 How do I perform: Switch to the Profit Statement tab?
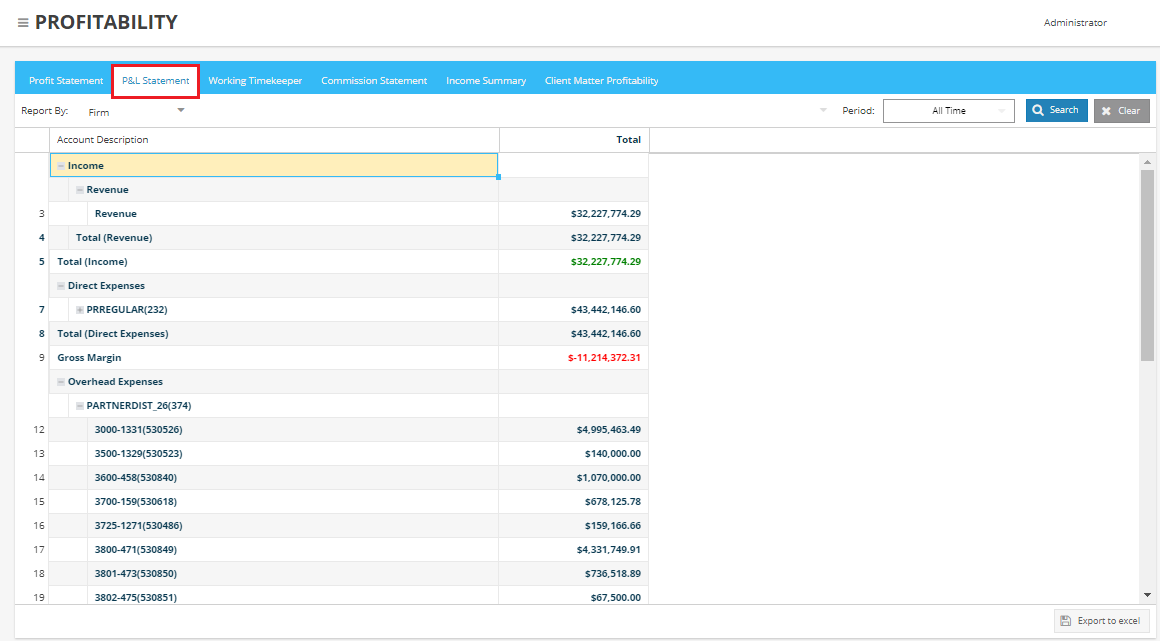click(x=66, y=81)
